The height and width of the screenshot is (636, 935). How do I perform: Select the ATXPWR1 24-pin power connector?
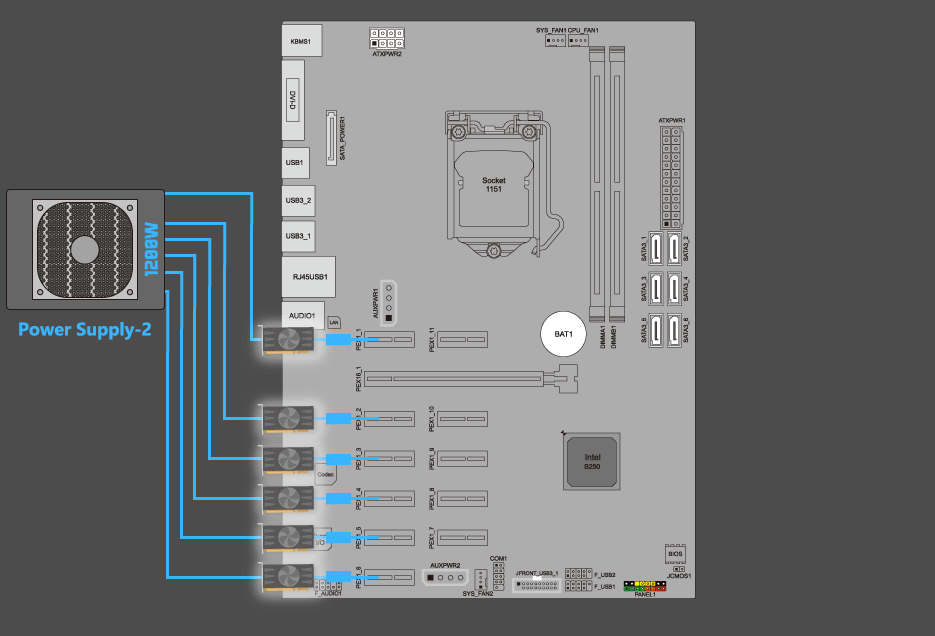point(671,177)
